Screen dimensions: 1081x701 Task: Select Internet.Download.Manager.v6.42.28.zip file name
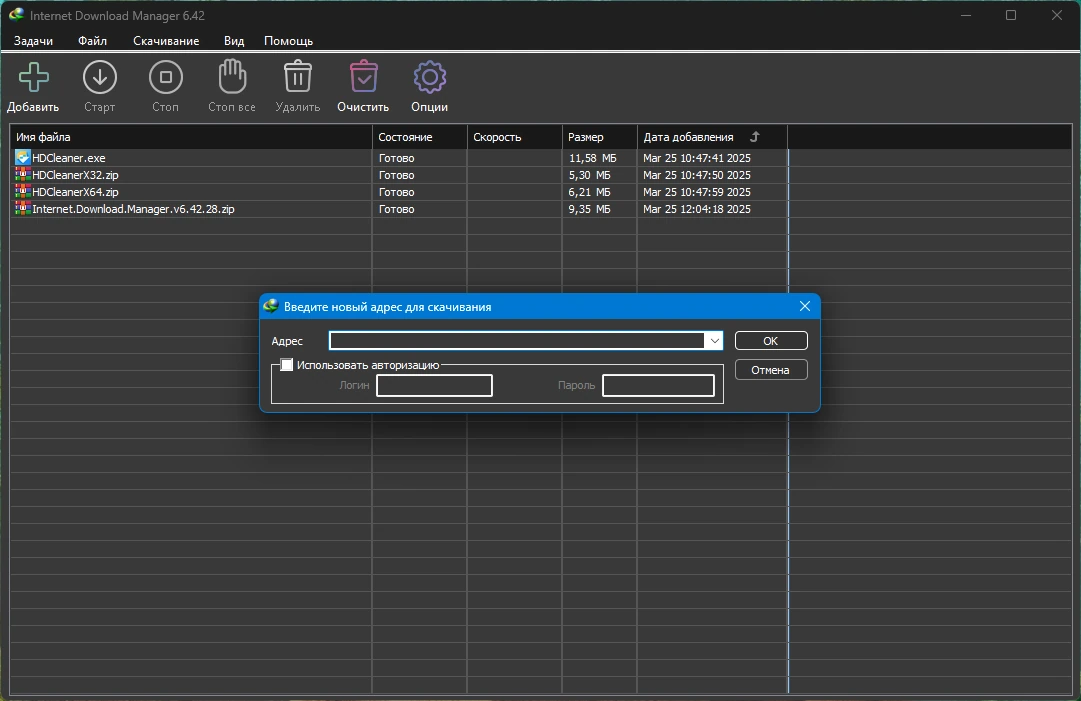[x=133, y=209]
